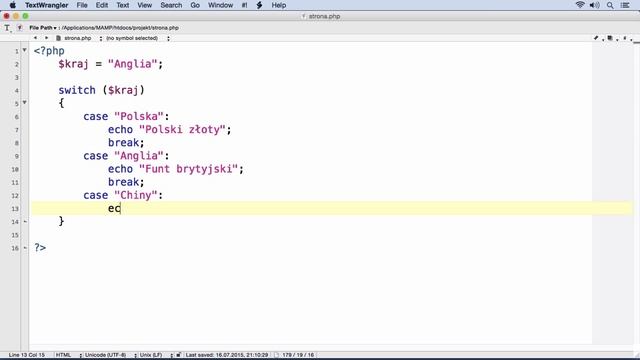Collapse the fold triangle at line 5

pyautogui.click(x=24, y=102)
